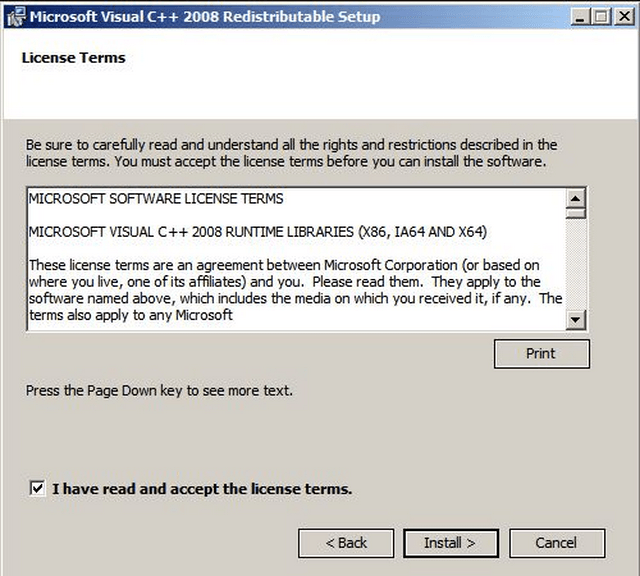Click the setup installer icon in title bar
This screenshot has height=576, width=640.
click(16, 18)
